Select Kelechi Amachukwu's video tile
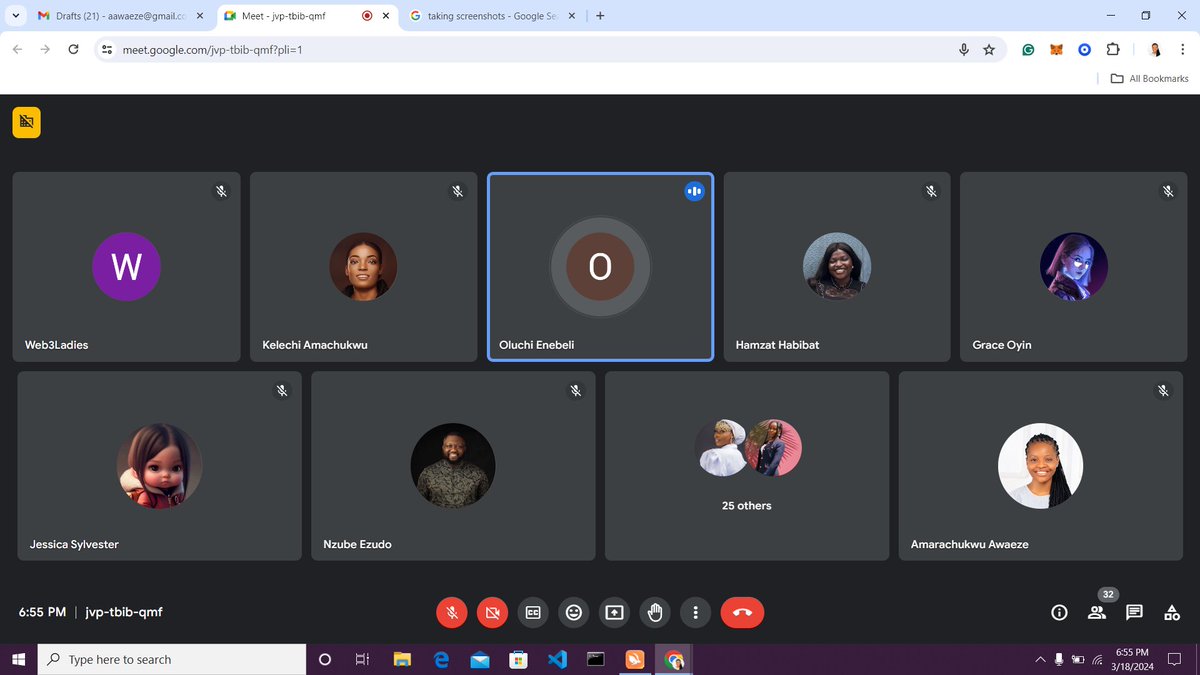 tap(363, 267)
